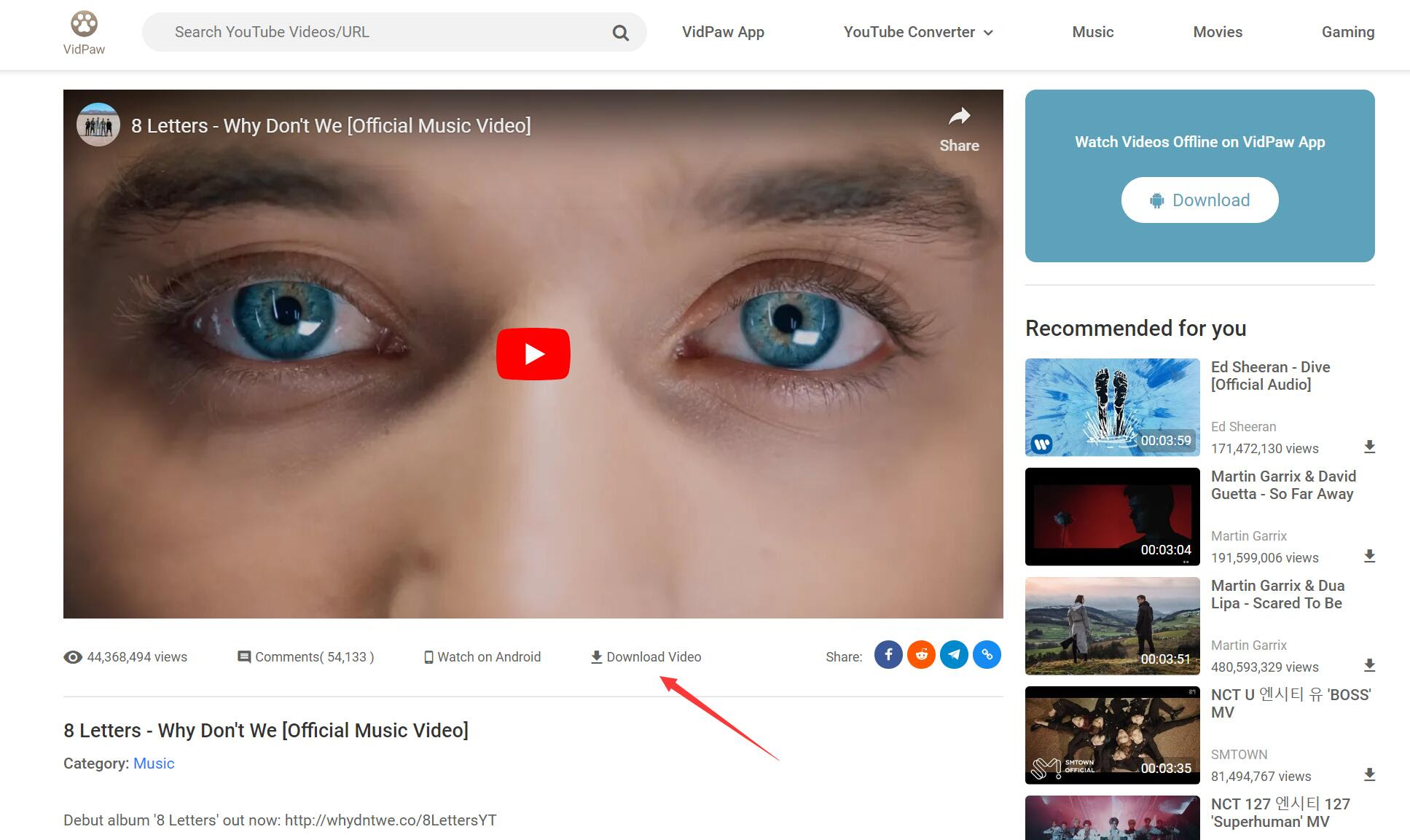
Task: Open the video title link in the player
Action: pyautogui.click(x=331, y=125)
